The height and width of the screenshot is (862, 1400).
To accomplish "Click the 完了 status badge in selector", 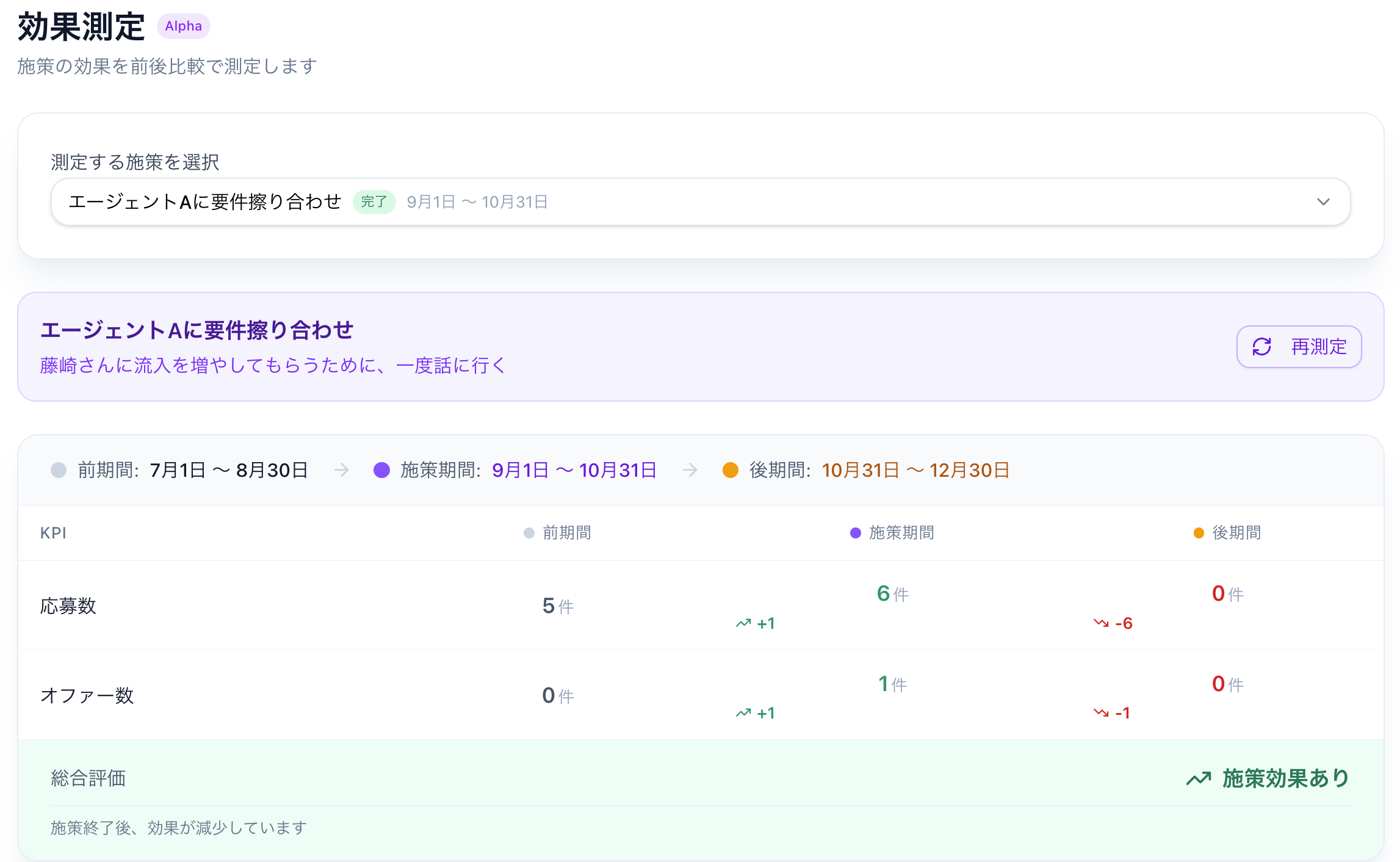I will 374,202.
